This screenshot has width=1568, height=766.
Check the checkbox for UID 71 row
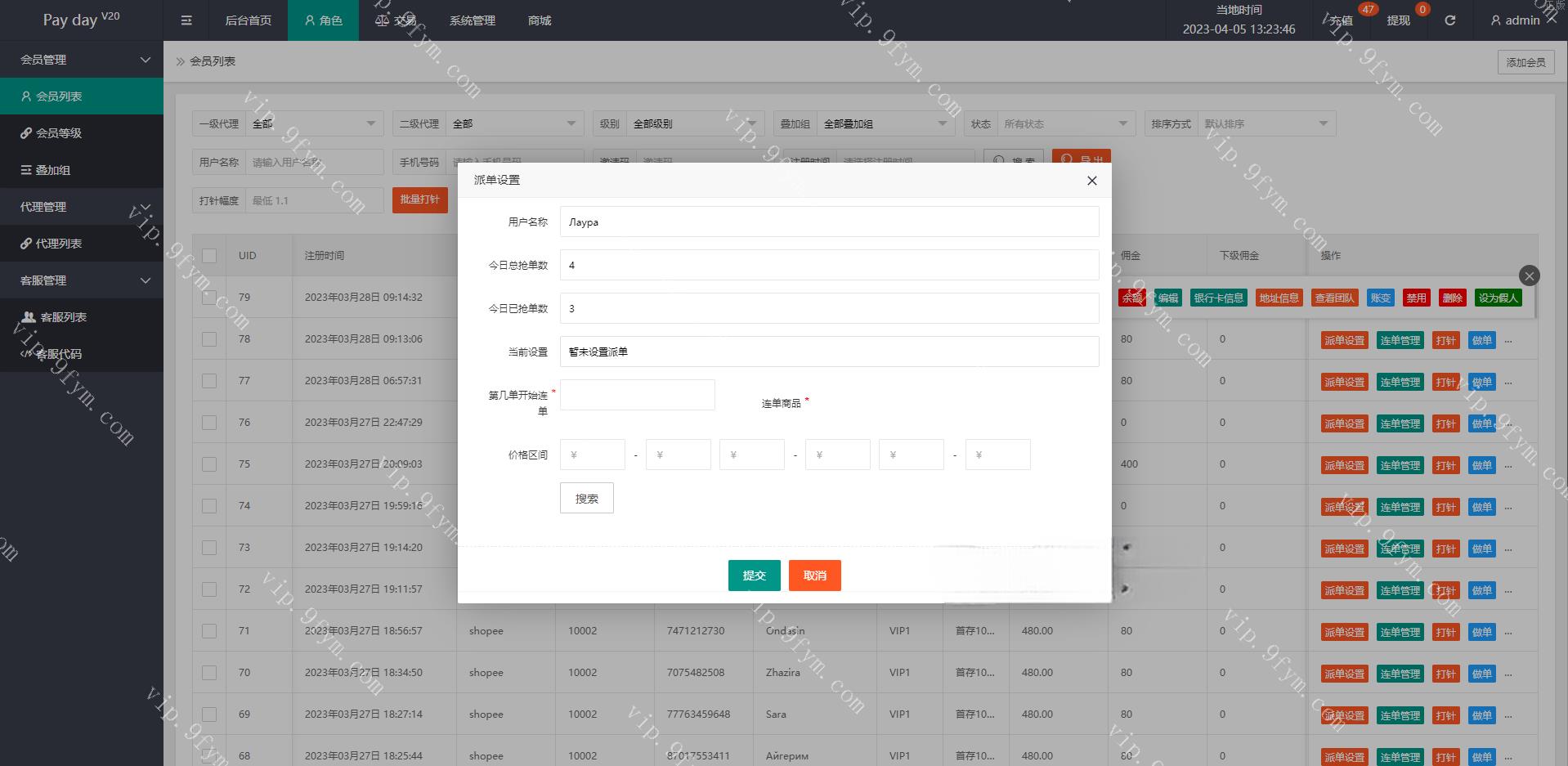pos(209,631)
